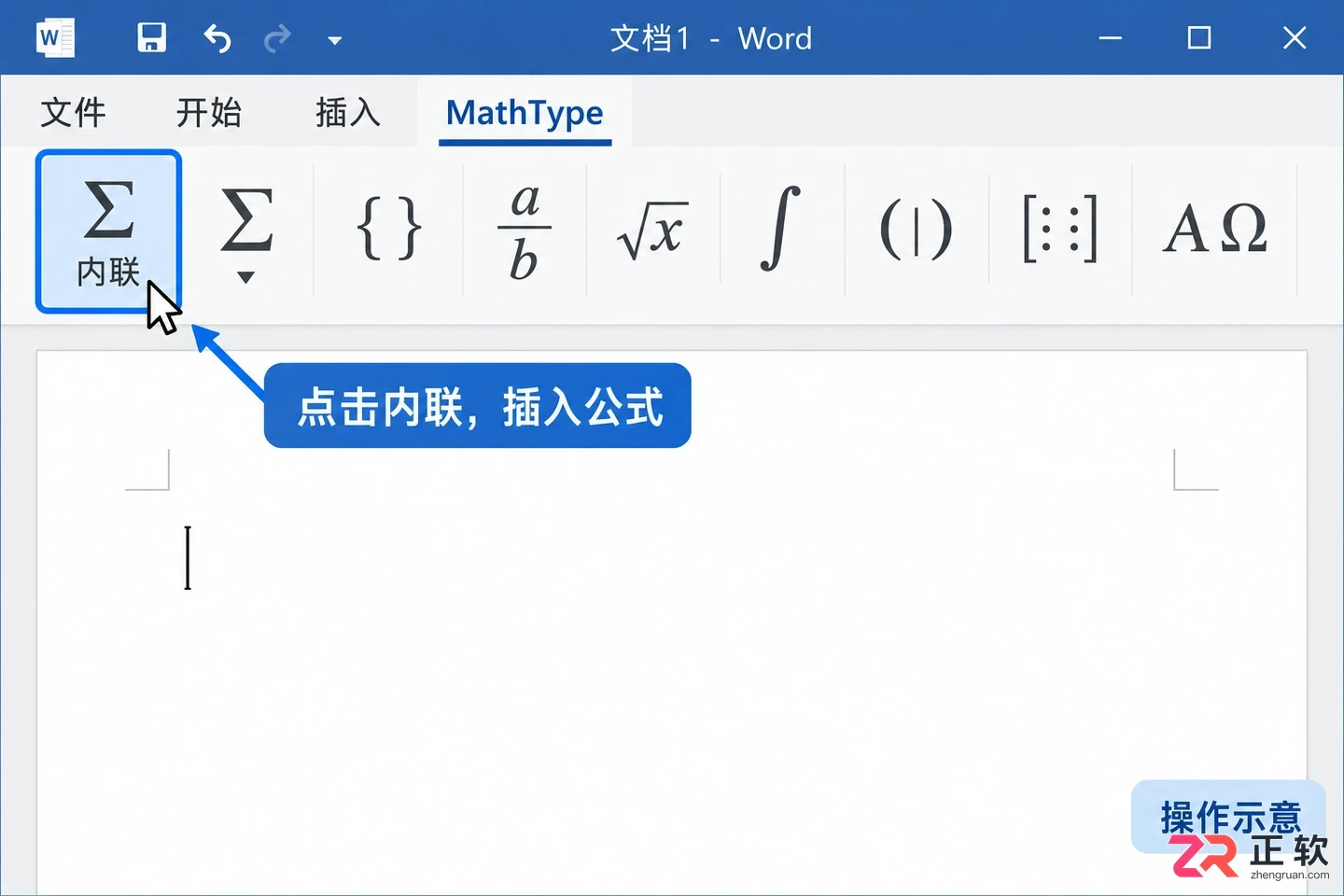The image size is (1344, 896).
Task: Close the Word window
Action: click(1295, 38)
